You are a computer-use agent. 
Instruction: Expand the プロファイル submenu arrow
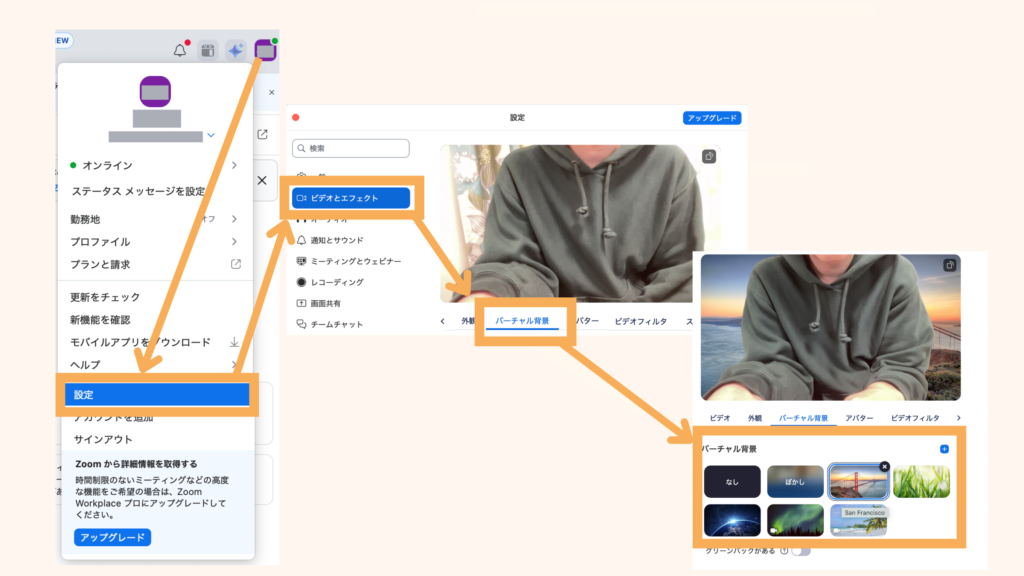[x=234, y=242]
